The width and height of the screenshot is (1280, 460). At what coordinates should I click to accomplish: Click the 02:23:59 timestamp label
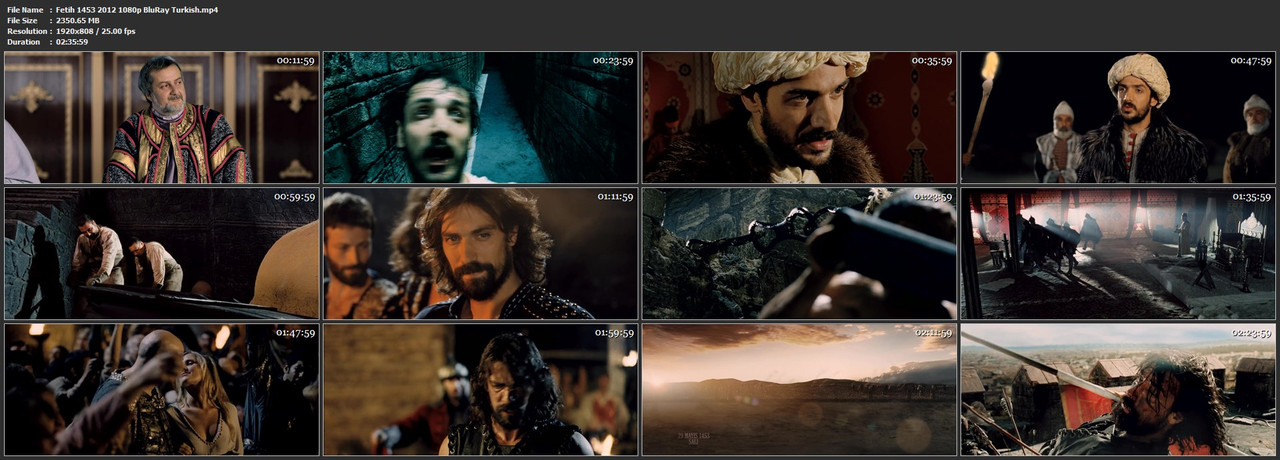tap(1252, 333)
